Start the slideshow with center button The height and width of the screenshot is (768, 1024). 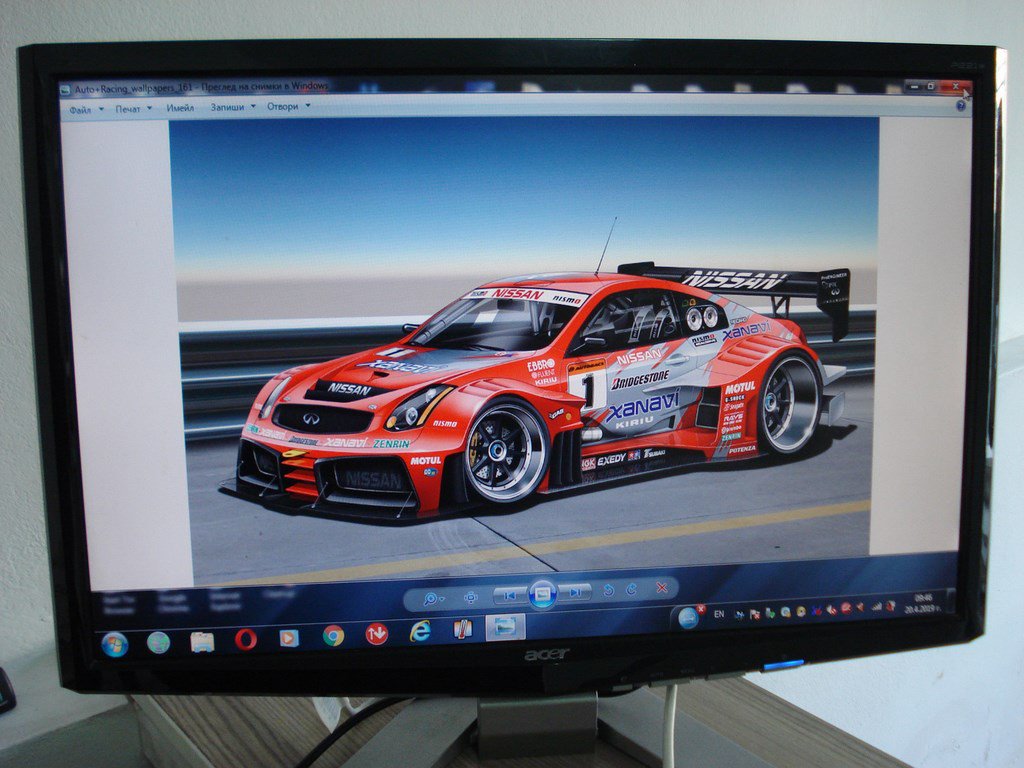542,594
